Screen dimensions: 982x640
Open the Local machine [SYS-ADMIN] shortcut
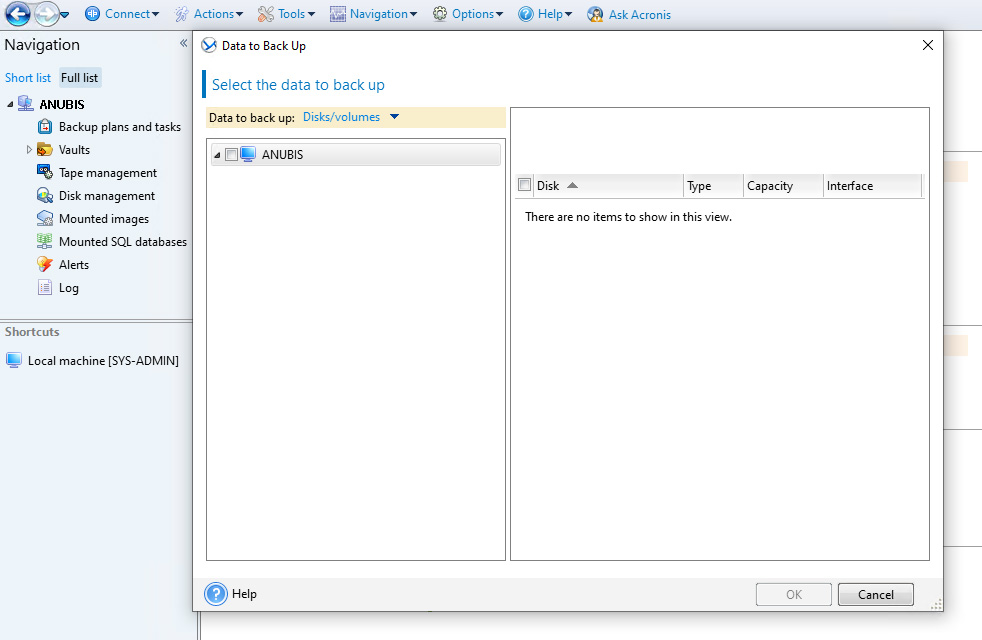(103, 361)
